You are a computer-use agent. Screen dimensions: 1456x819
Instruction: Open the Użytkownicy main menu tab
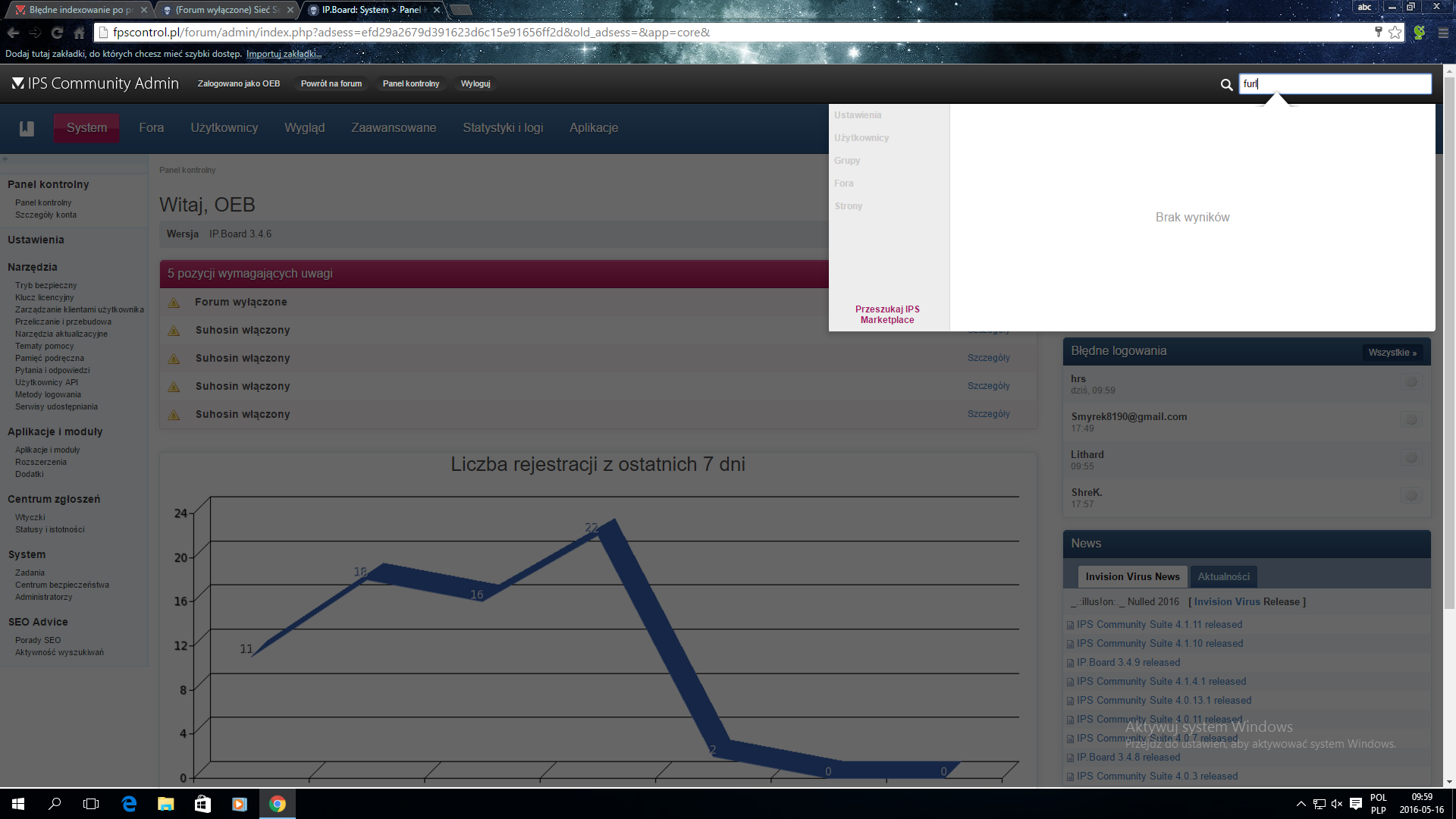tap(224, 127)
